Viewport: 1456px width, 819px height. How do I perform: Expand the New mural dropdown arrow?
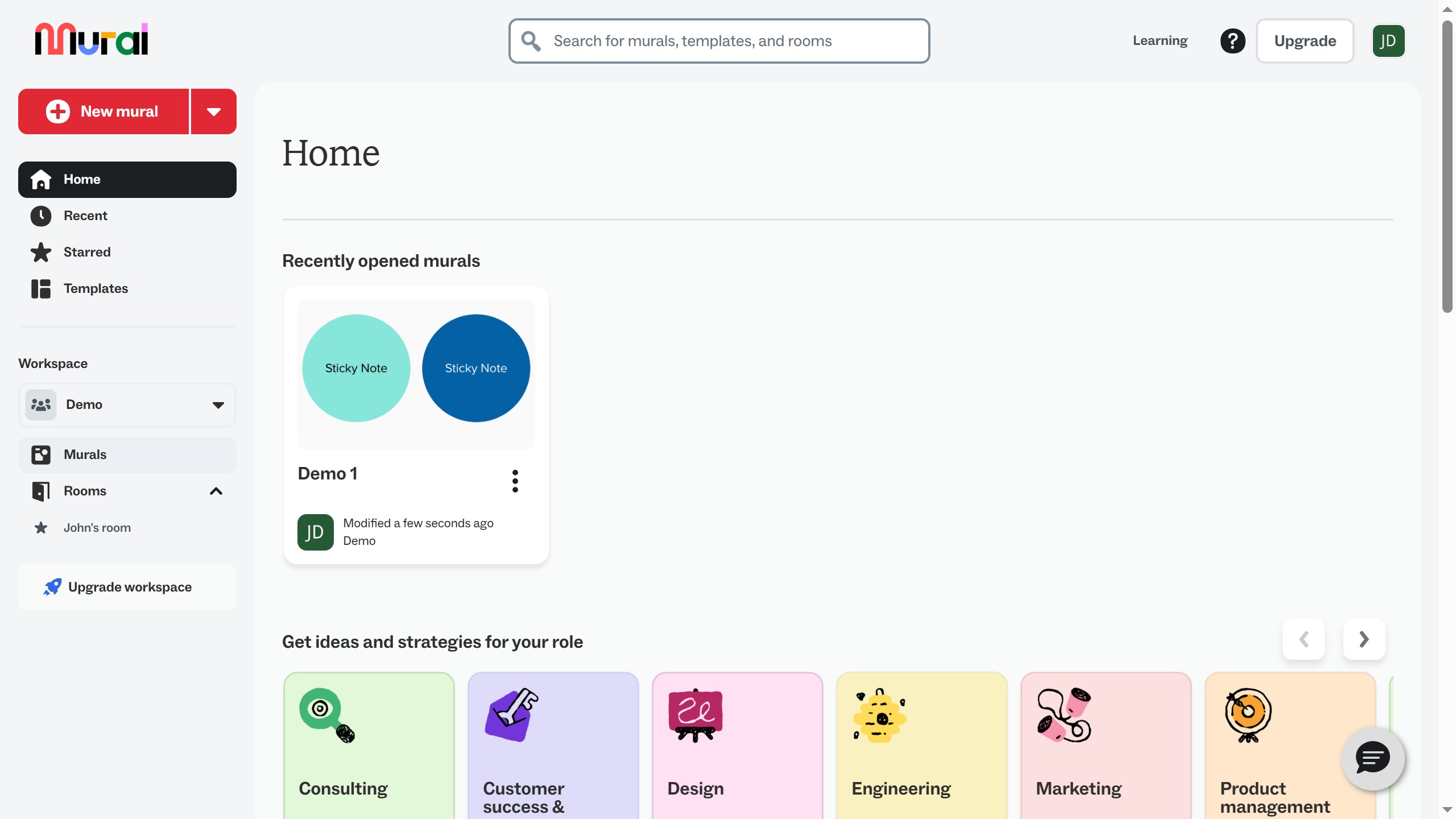click(x=214, y=111)
